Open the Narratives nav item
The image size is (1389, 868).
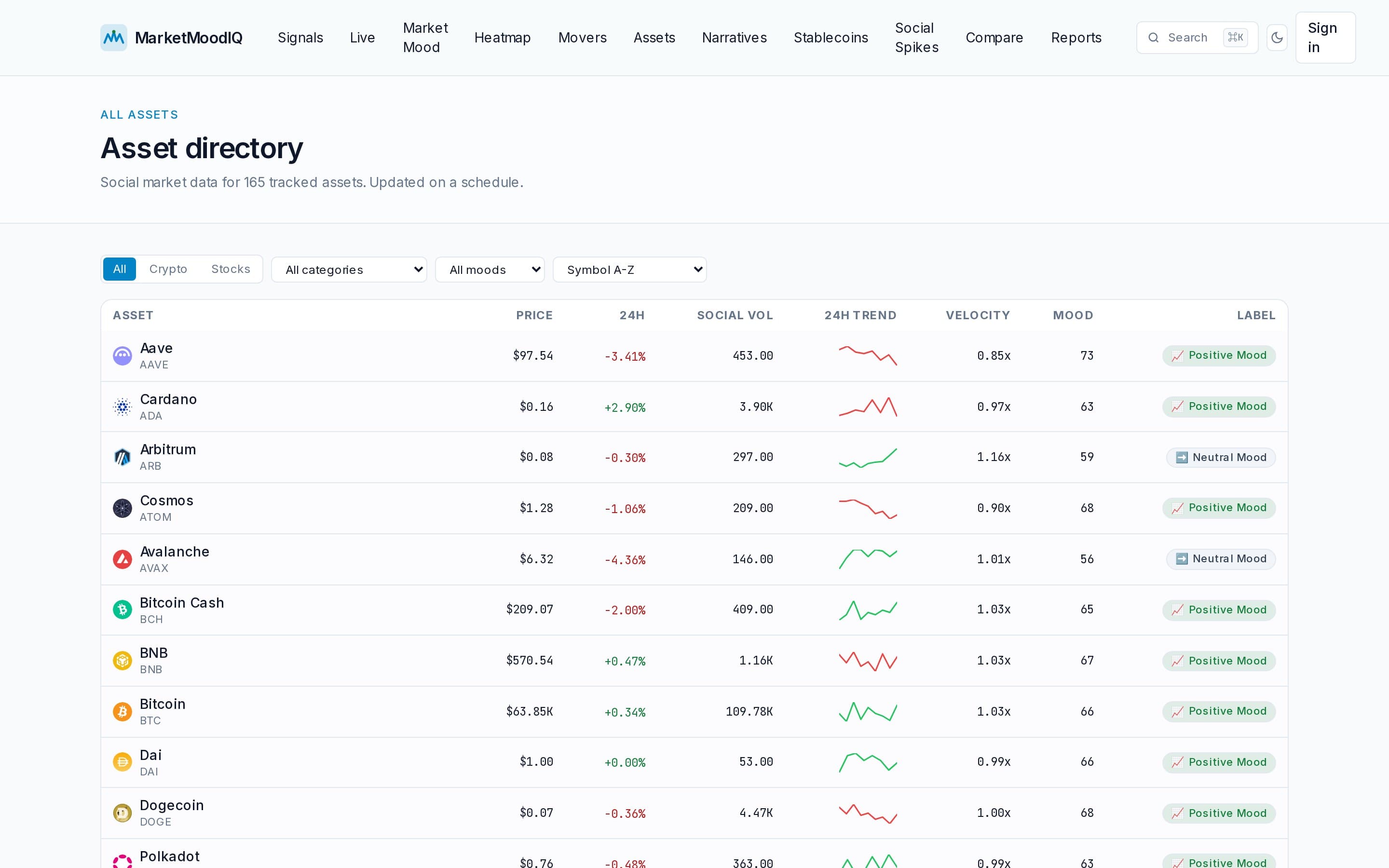click(734, 38)
